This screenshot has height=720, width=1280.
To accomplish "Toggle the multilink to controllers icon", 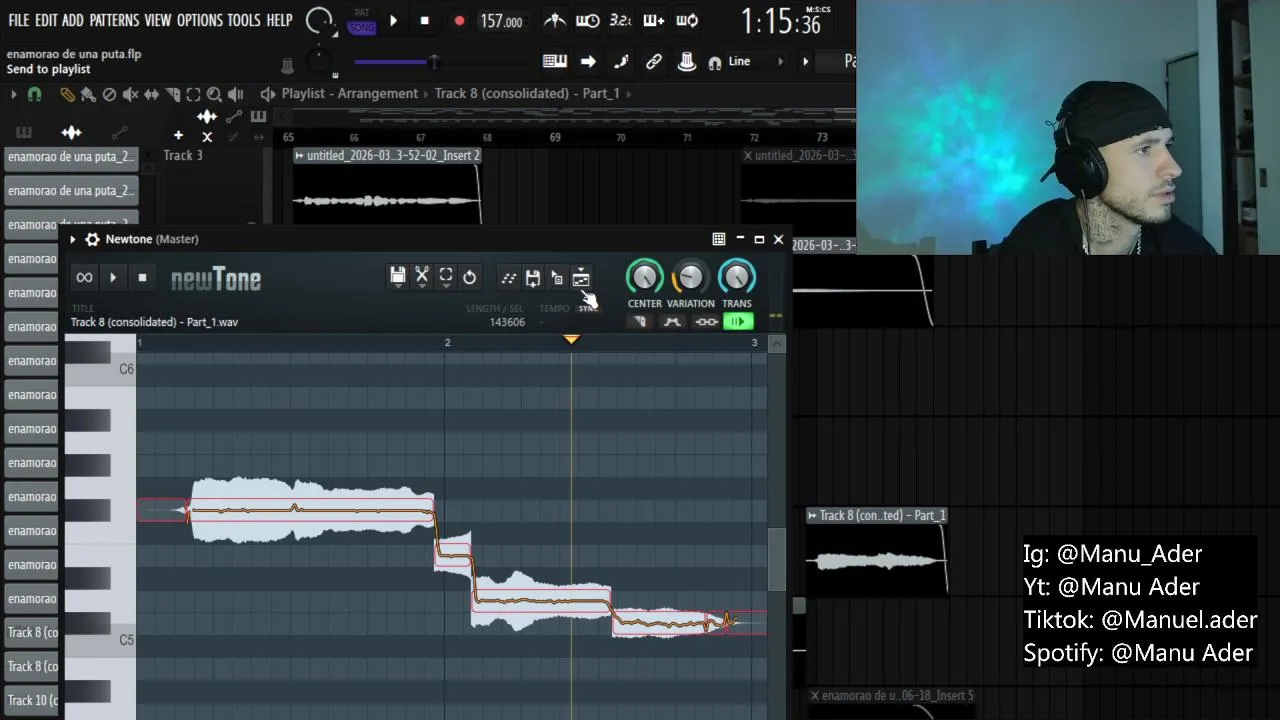I will (x=654, y=62).
